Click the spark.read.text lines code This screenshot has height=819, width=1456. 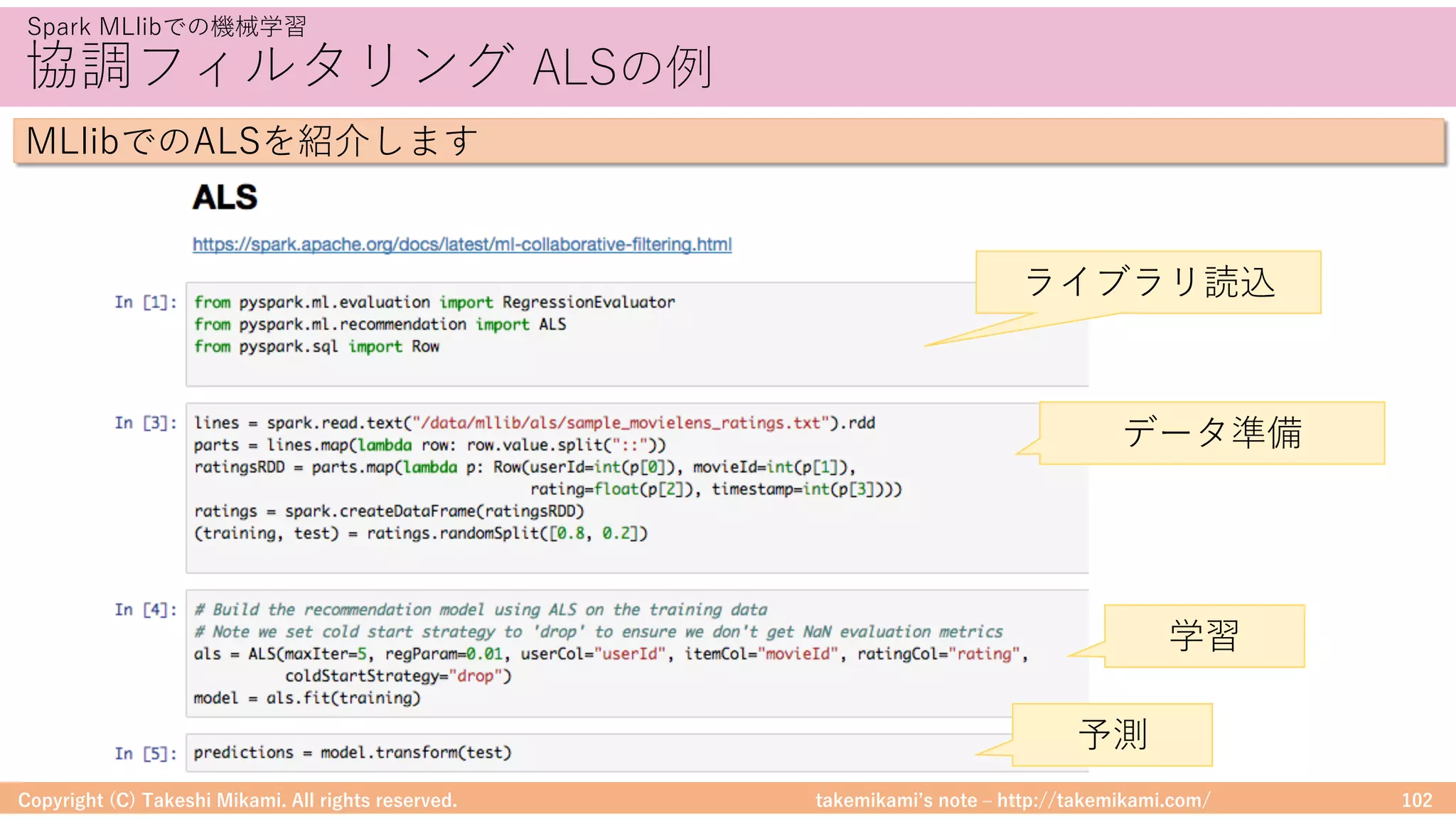pos(534,423)
